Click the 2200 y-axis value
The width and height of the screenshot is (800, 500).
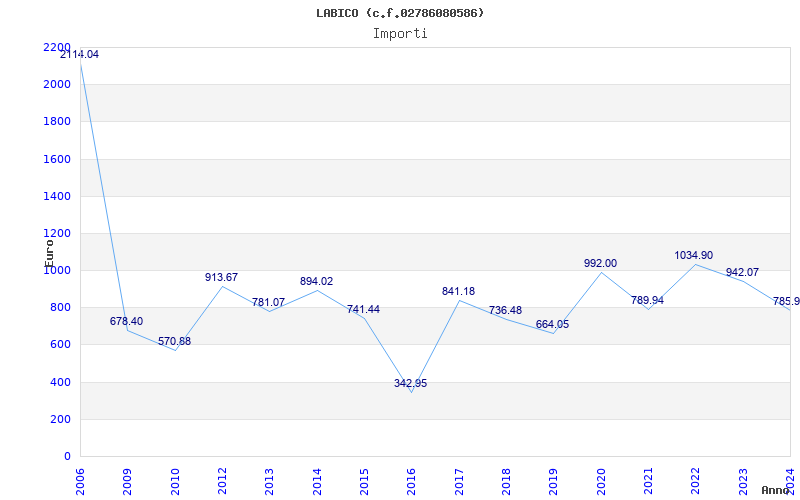[57, 47]
